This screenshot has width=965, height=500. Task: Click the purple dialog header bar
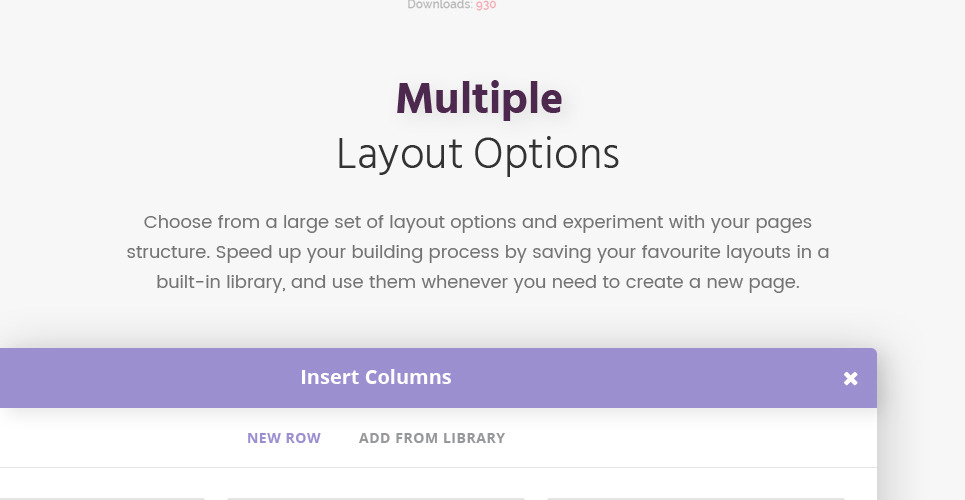point(438,378)
